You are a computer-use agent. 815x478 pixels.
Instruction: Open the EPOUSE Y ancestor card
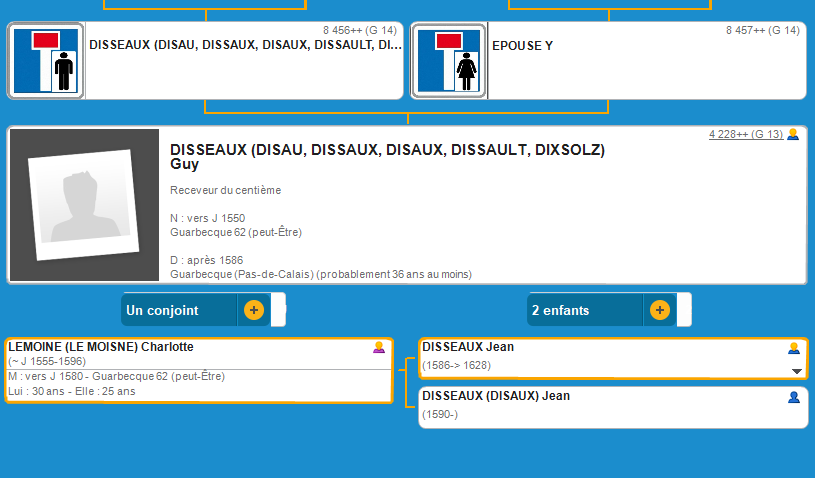645,61
